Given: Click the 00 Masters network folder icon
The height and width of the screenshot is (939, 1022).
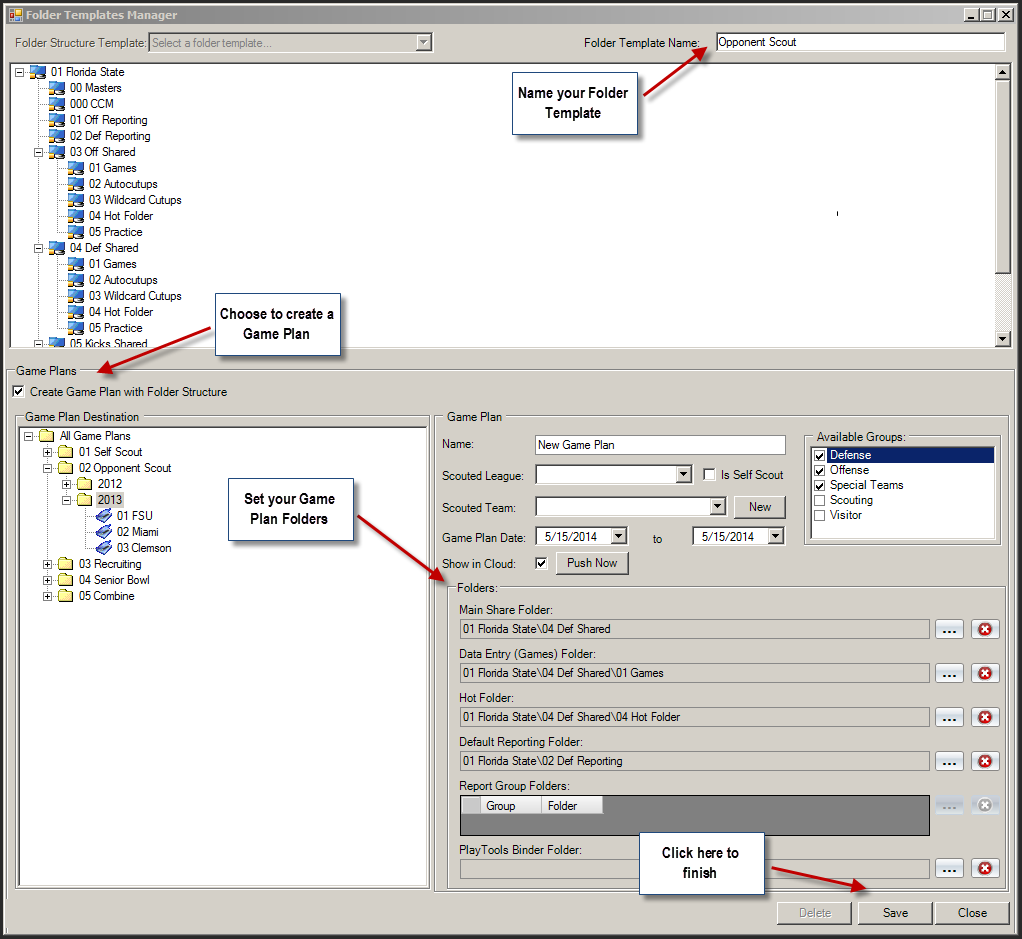Looking at the screenshot, I should (57, 88).
